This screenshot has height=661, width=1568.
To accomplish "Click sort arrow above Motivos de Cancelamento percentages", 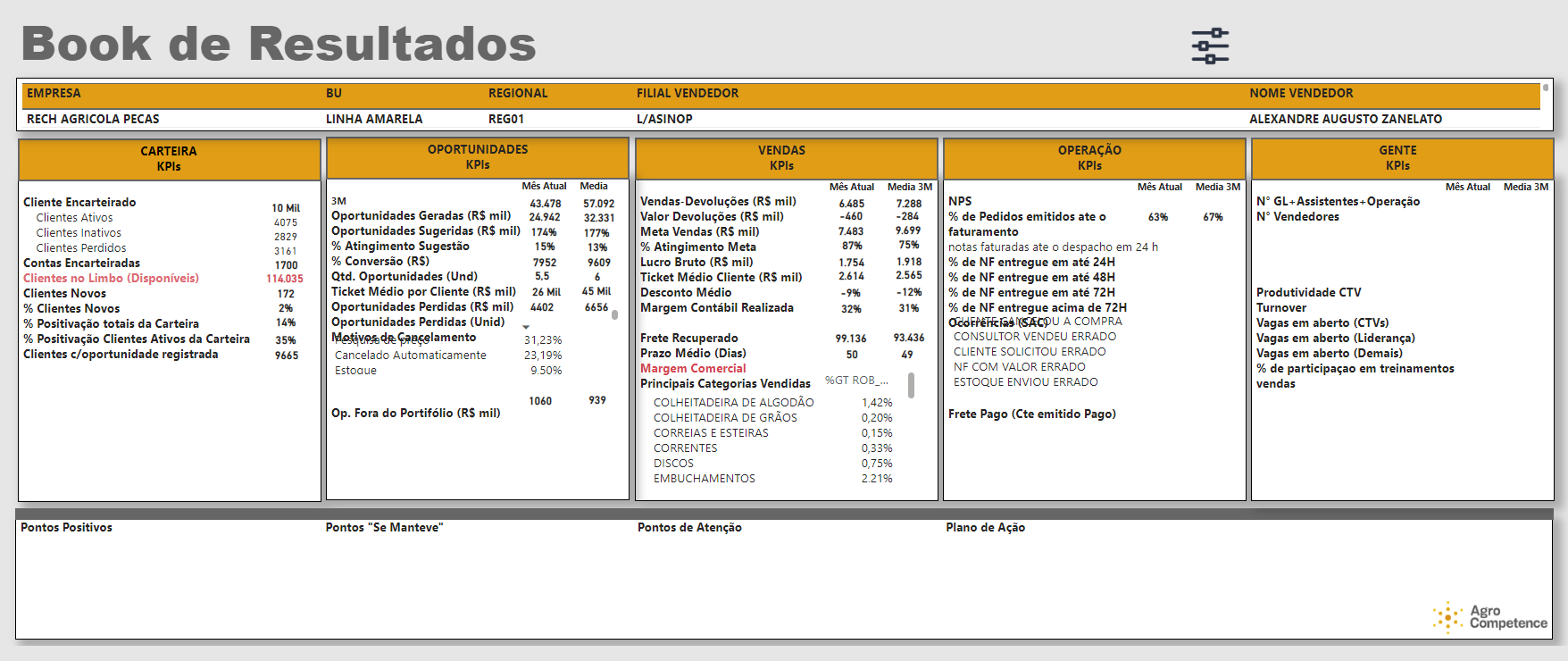I will [526, 327].
